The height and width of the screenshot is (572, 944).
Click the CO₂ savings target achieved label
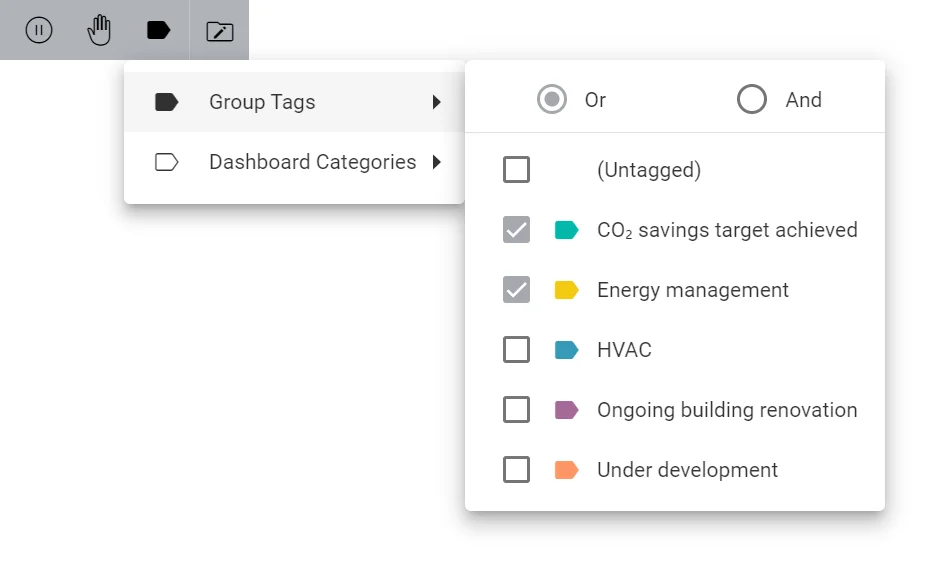[727, 230]
